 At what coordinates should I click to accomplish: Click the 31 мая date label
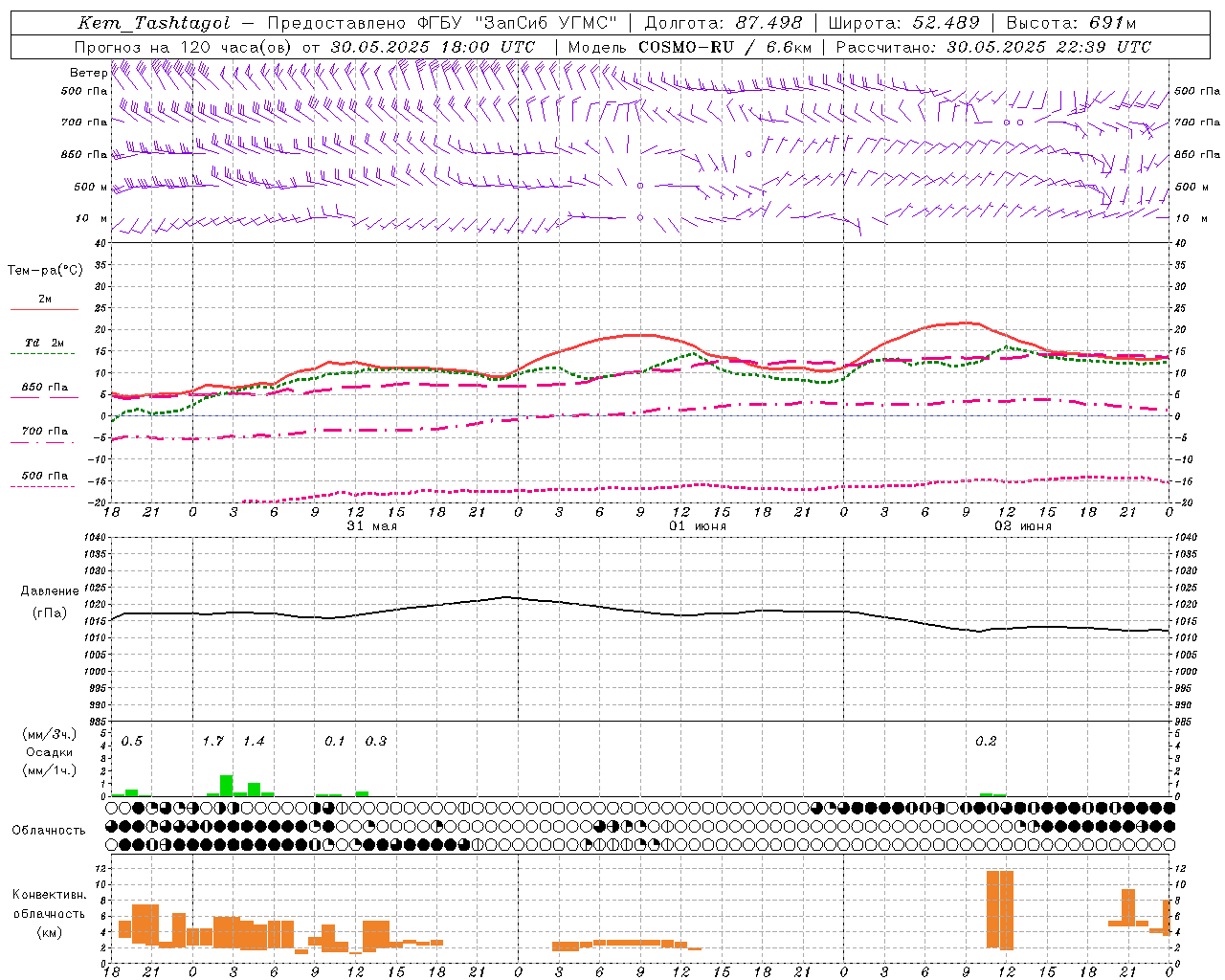[x=371, y=526]
